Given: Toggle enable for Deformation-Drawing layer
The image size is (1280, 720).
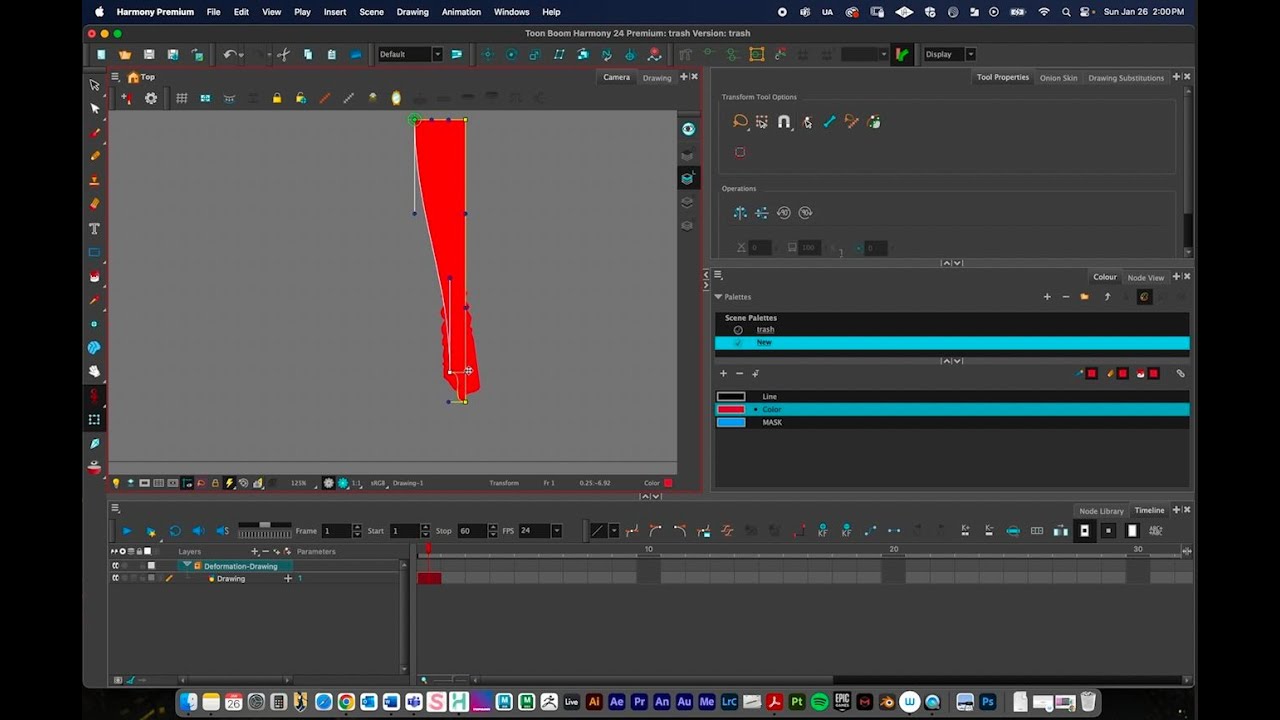Looking at the screenshot, I should pos(116,566).
